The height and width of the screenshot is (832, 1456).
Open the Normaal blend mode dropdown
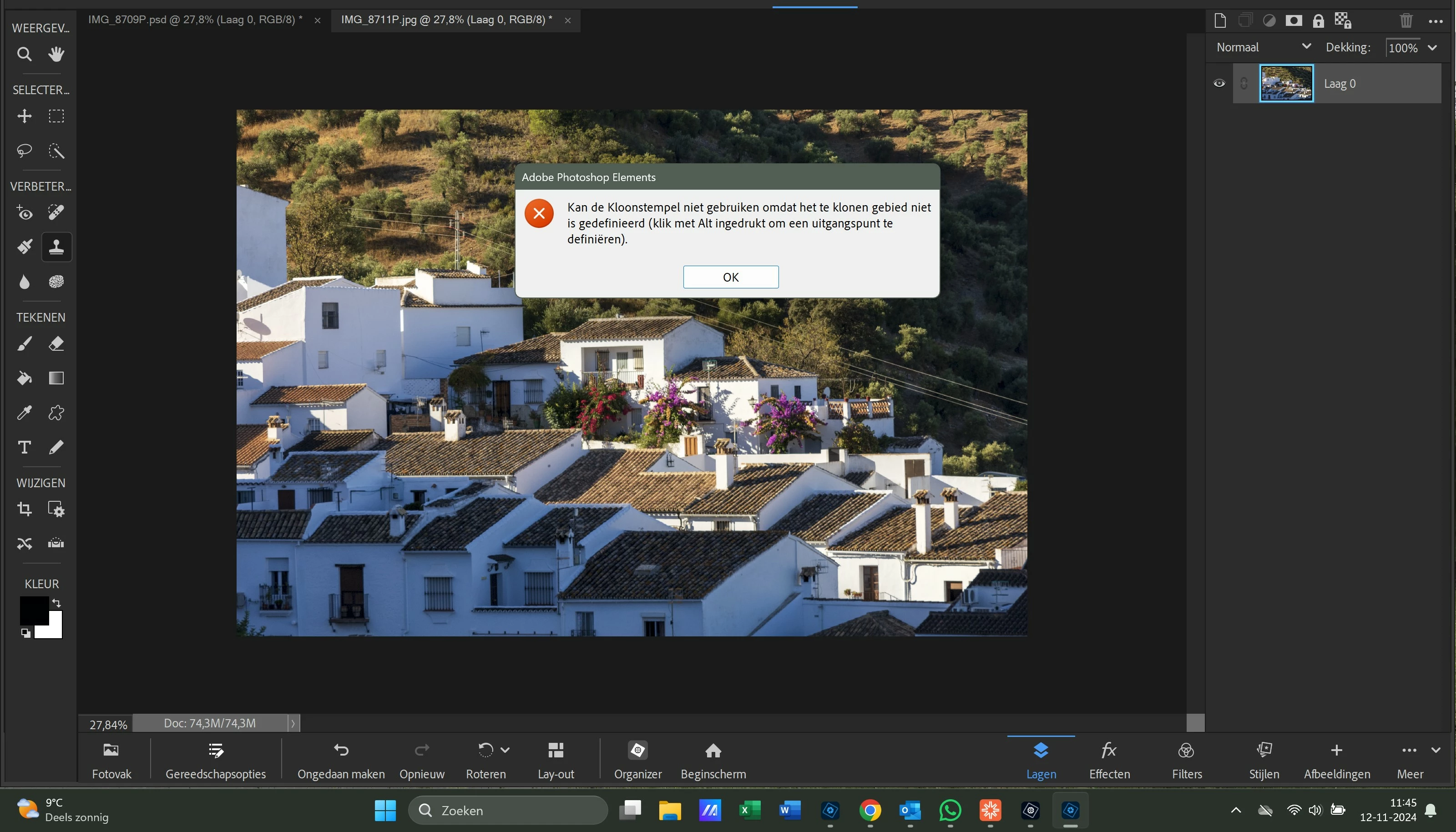coord(1263,47)
